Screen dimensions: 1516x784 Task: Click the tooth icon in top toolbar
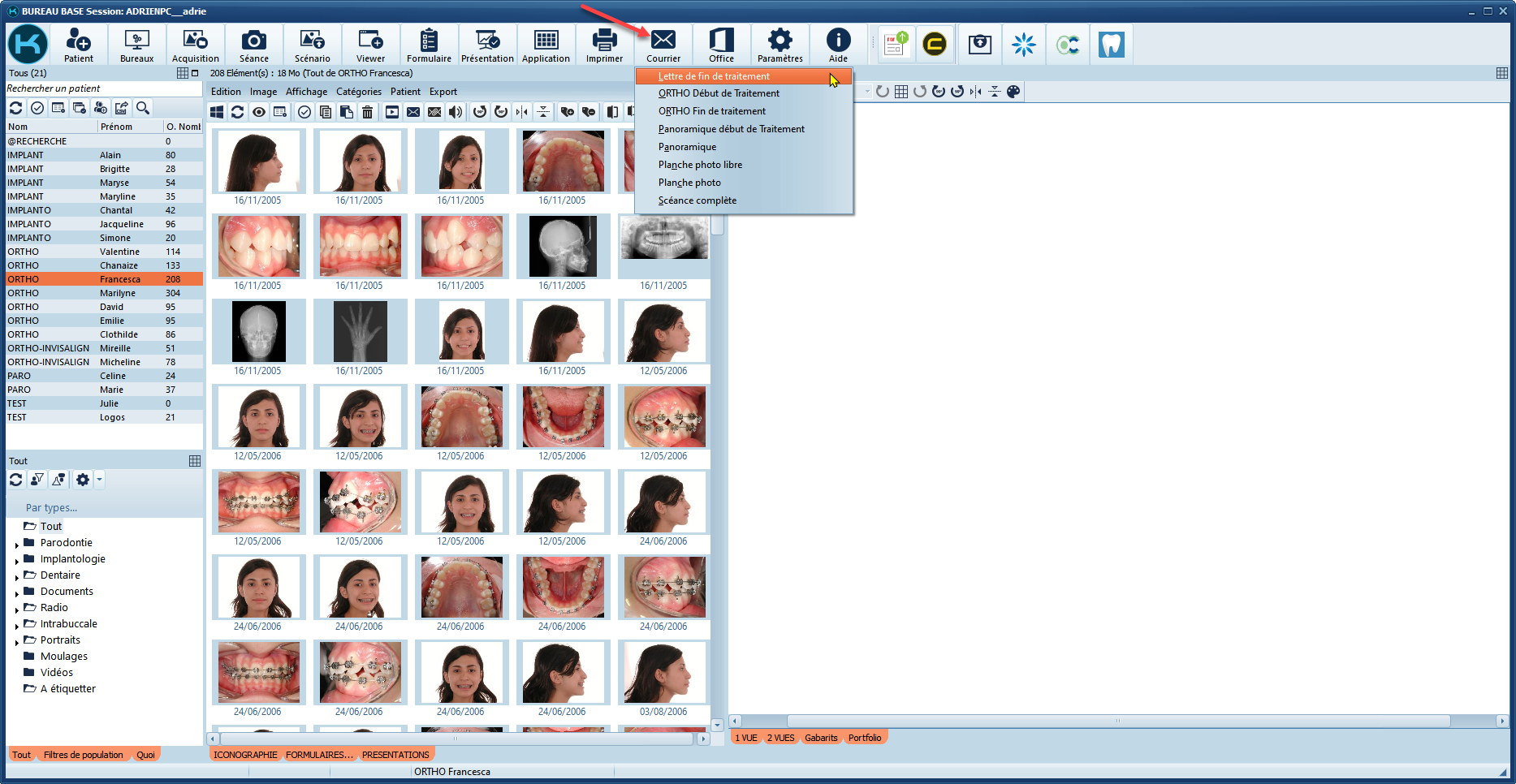pos(1111,45)
